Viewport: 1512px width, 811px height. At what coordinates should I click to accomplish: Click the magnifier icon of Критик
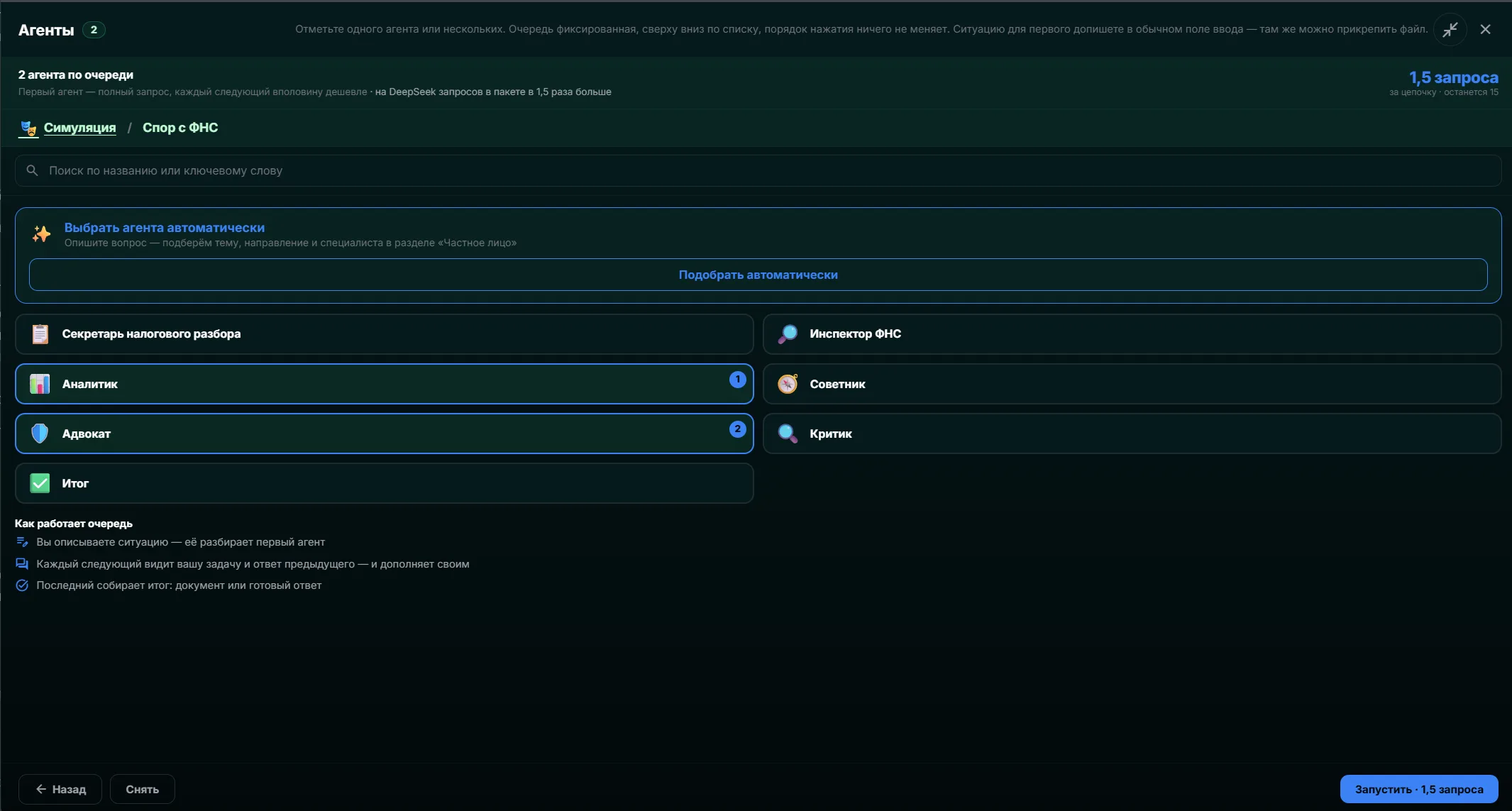point(788,434)
